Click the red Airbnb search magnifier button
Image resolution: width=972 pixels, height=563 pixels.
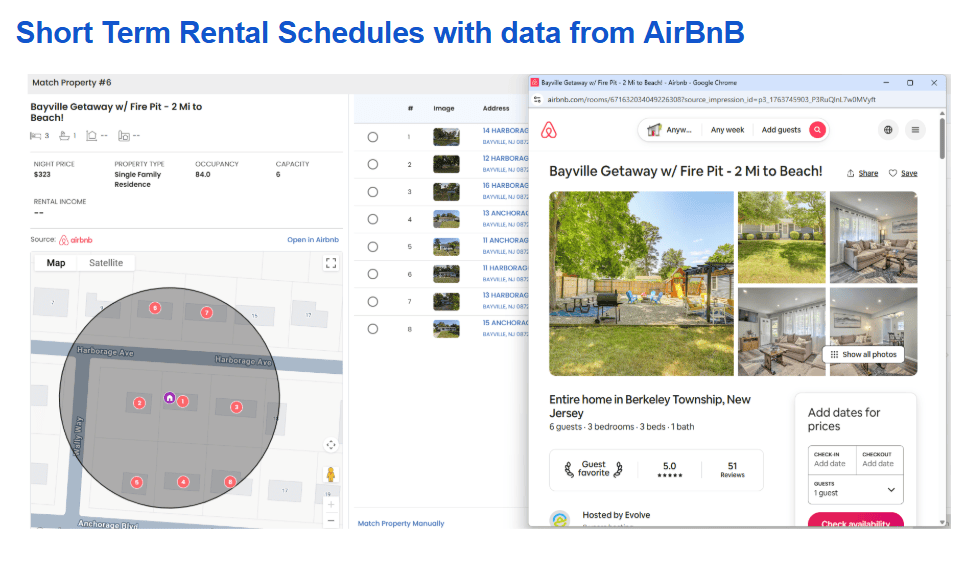click(x=817, y=130)
